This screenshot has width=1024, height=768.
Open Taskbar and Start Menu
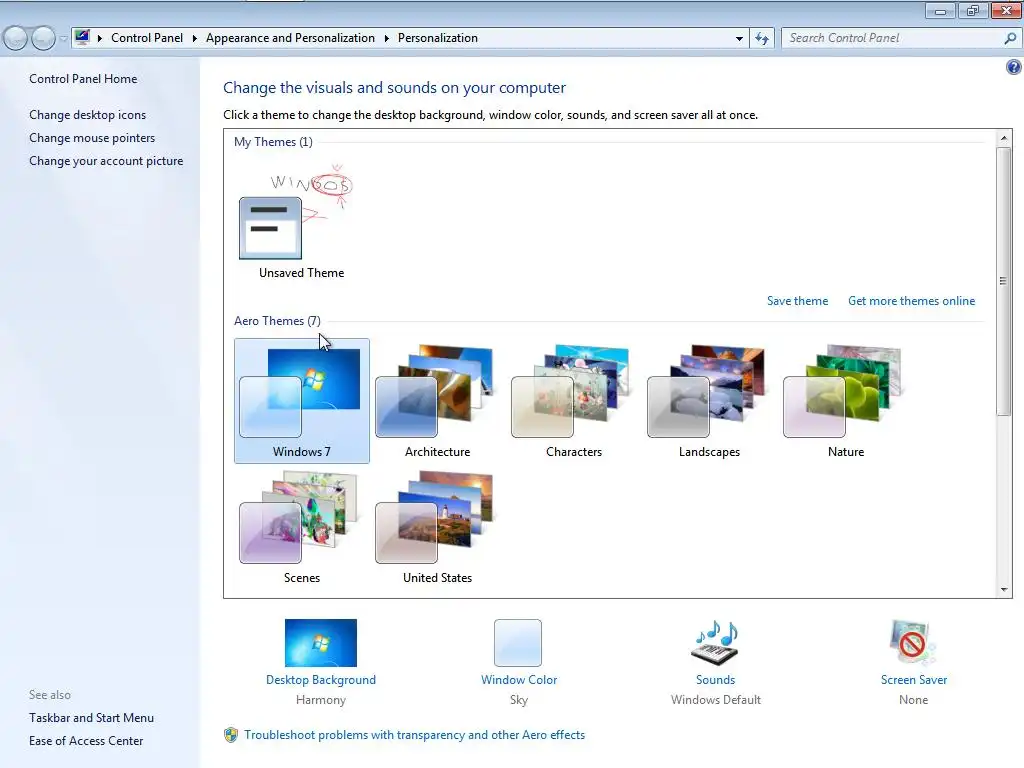91,718
